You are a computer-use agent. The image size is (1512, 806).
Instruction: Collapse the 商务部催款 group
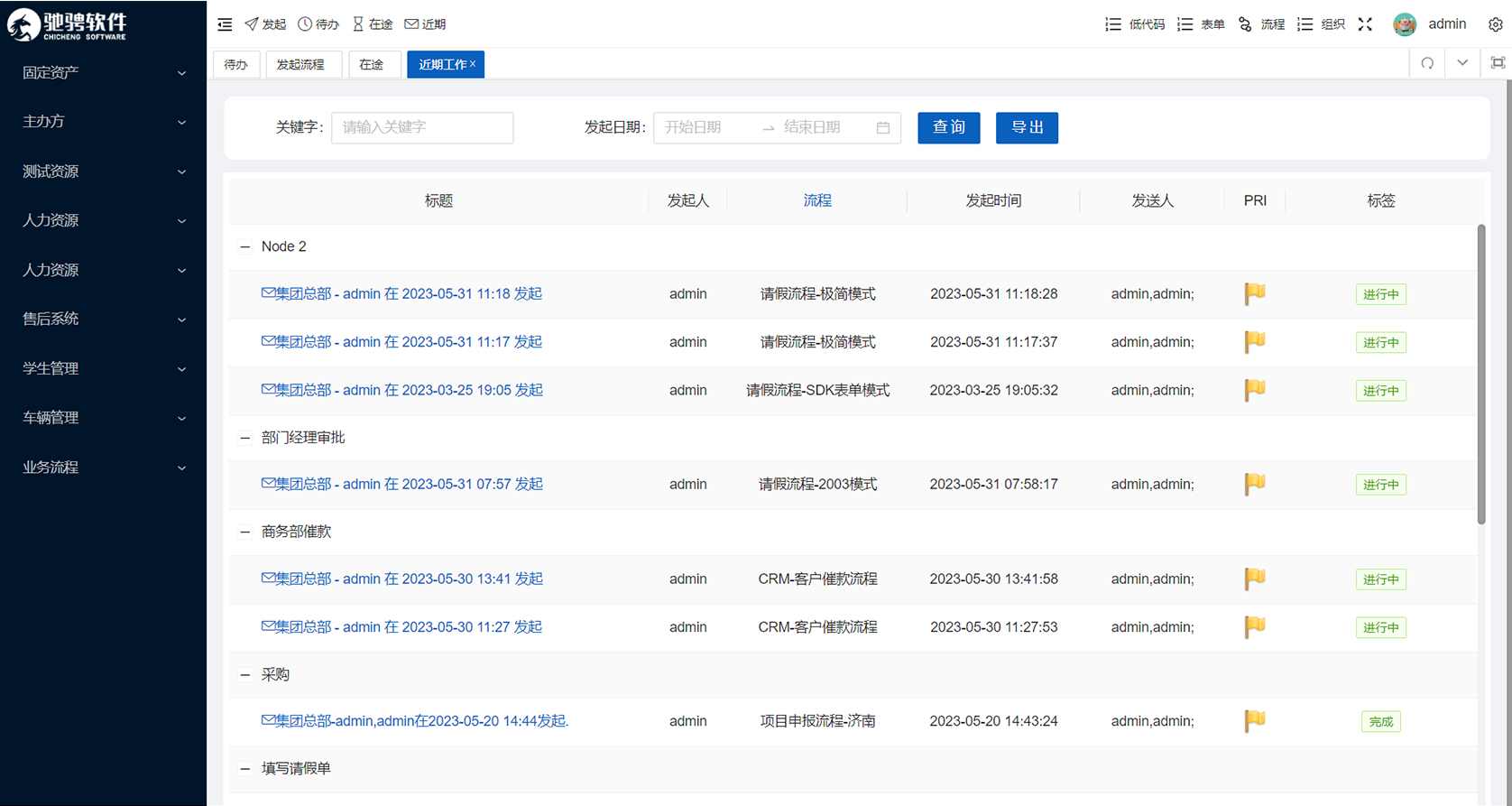coord(244,532)
